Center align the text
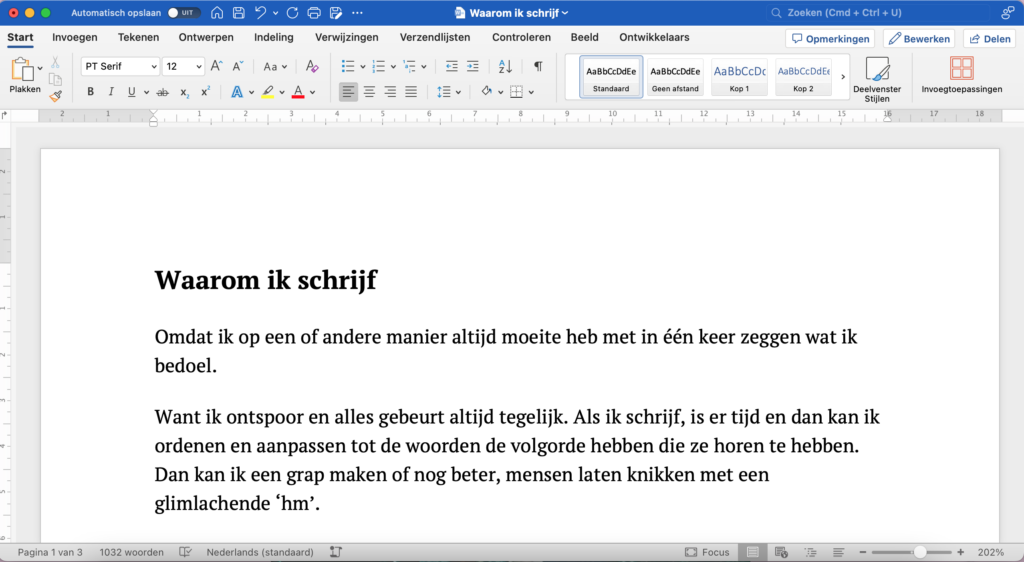The image size is (1024, 562). pos(369,92)
